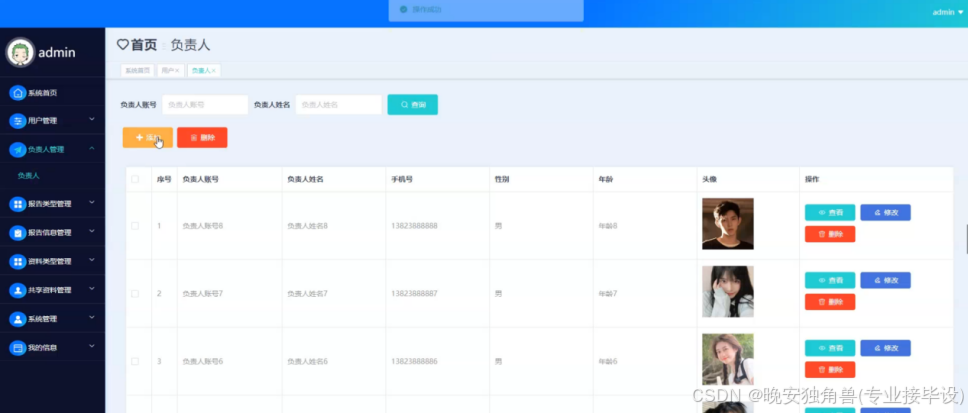Open 负责人 submenu item in sidebar

(28, 176)
